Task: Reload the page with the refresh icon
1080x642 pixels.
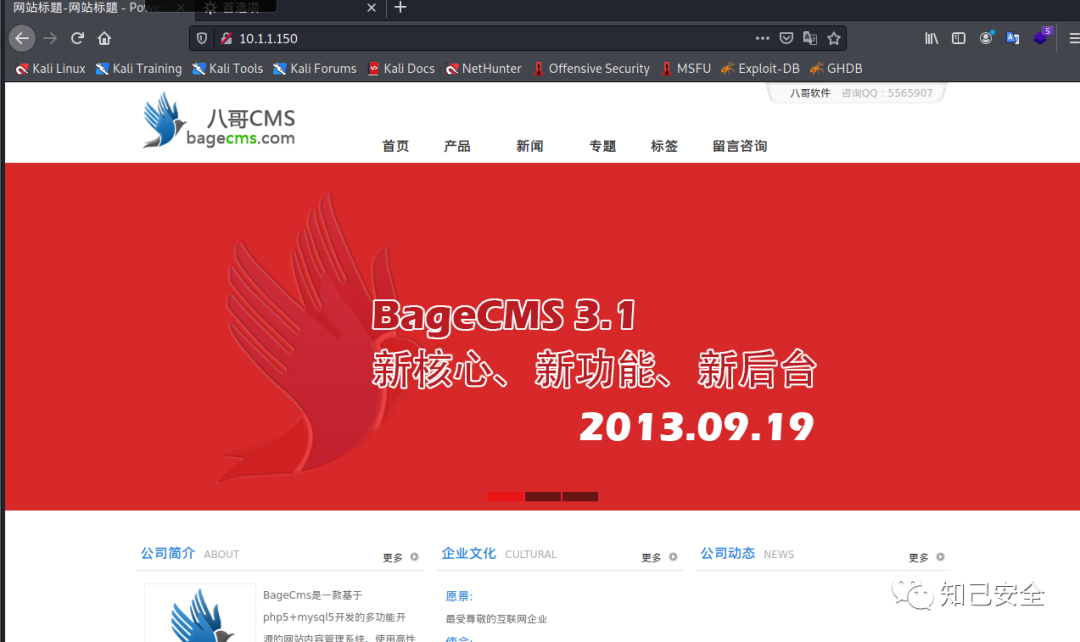Action: click(x=77, y=38)
